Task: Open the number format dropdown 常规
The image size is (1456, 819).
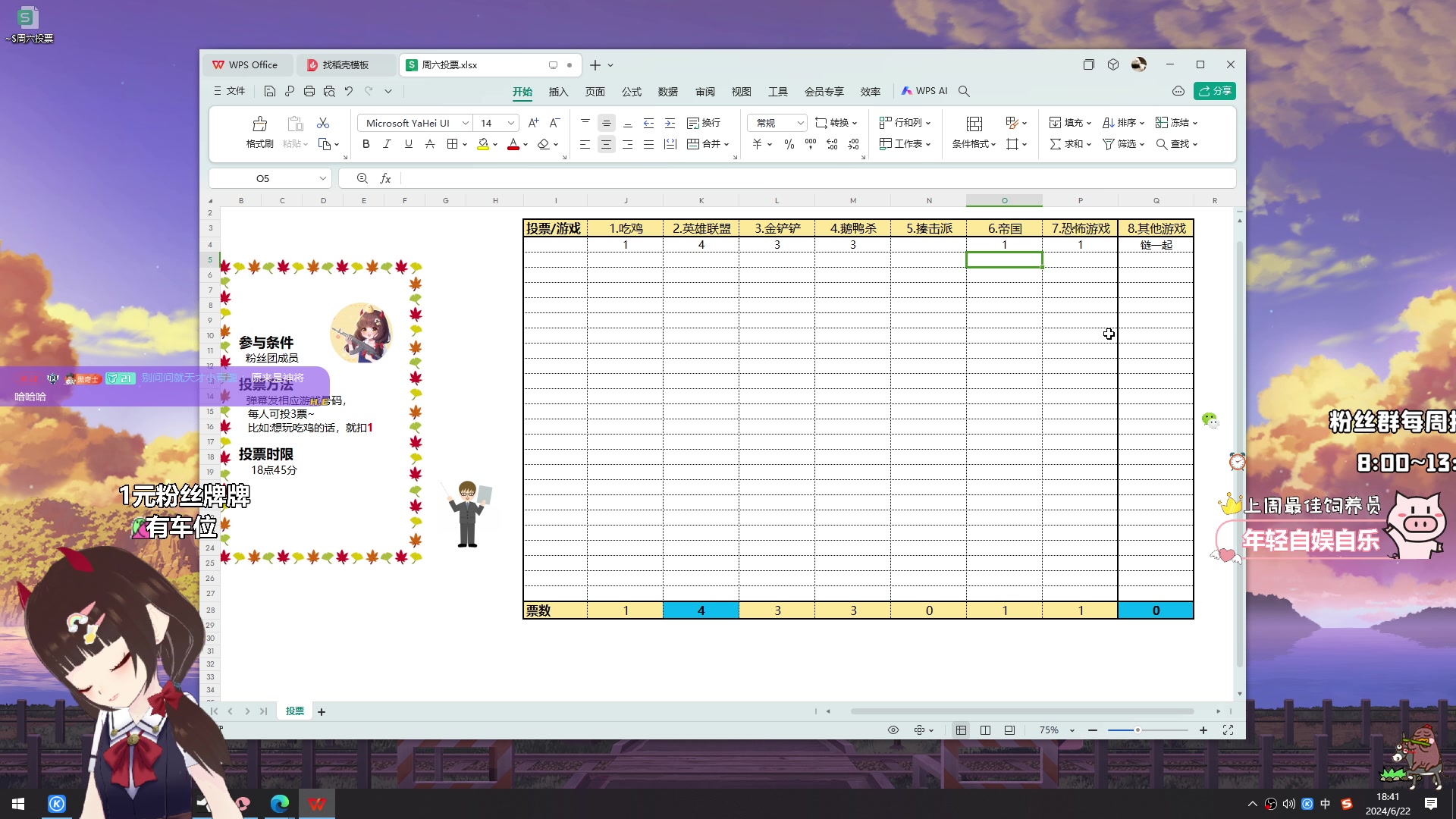Action: (800, 123)
